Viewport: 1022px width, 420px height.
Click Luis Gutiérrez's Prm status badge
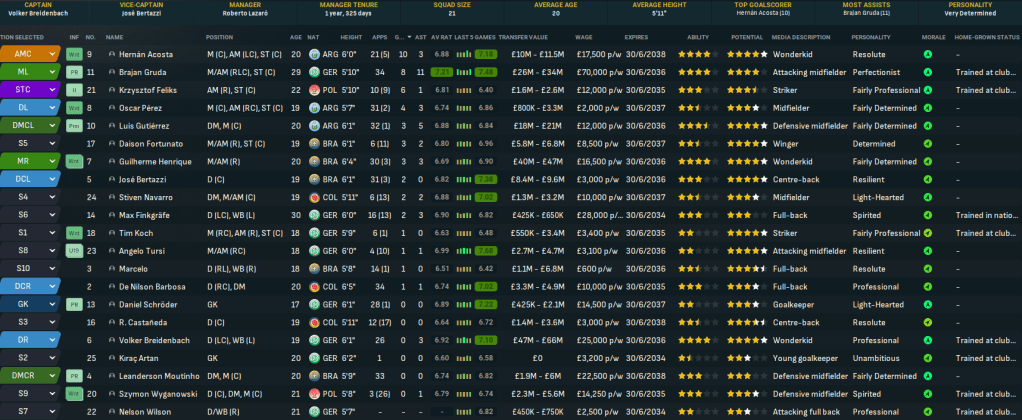74,126
